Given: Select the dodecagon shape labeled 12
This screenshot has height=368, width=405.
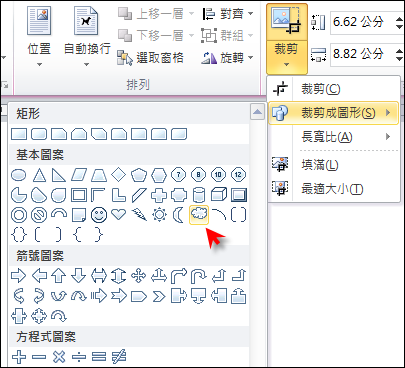Looking at the screenshot, I should (x=238, y=175).
